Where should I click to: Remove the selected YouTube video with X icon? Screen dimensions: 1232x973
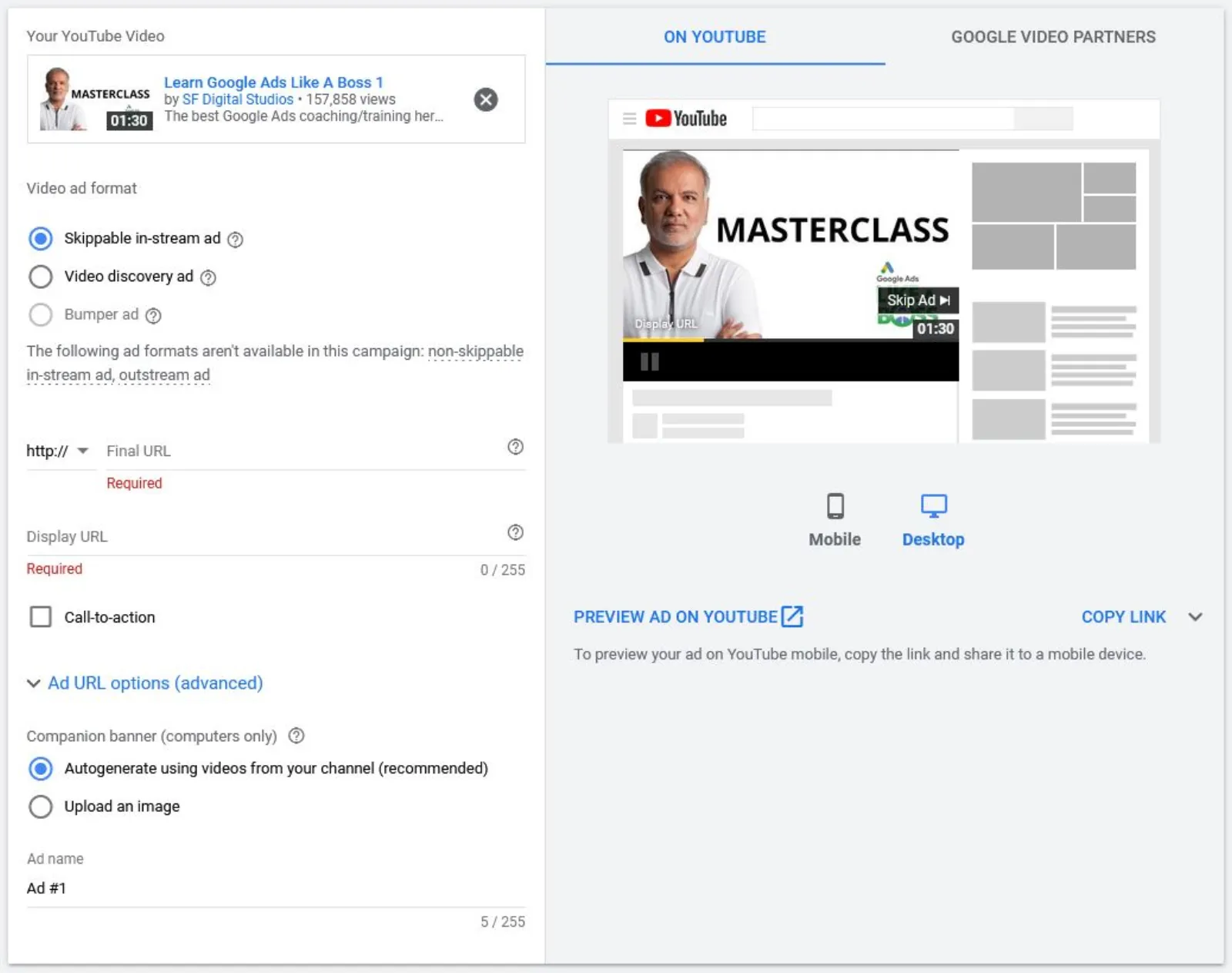click(486, 99)
